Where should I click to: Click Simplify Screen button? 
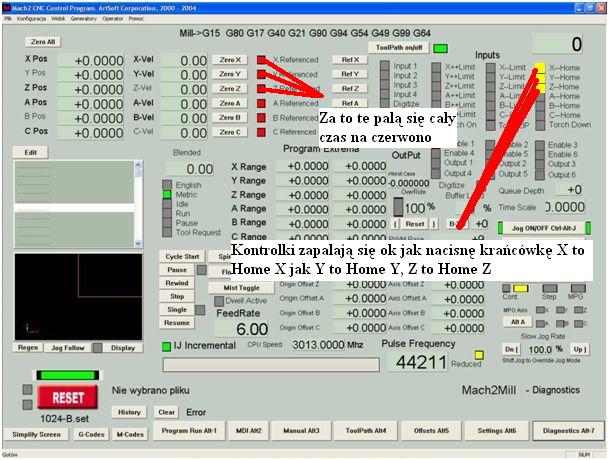pos(36,434)
